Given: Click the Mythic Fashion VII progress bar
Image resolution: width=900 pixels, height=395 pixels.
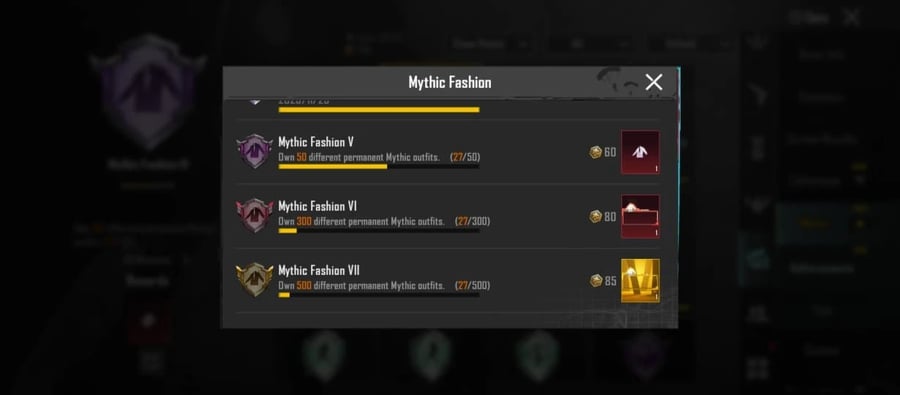Looking at the screenshot, I should click(379, 295).
